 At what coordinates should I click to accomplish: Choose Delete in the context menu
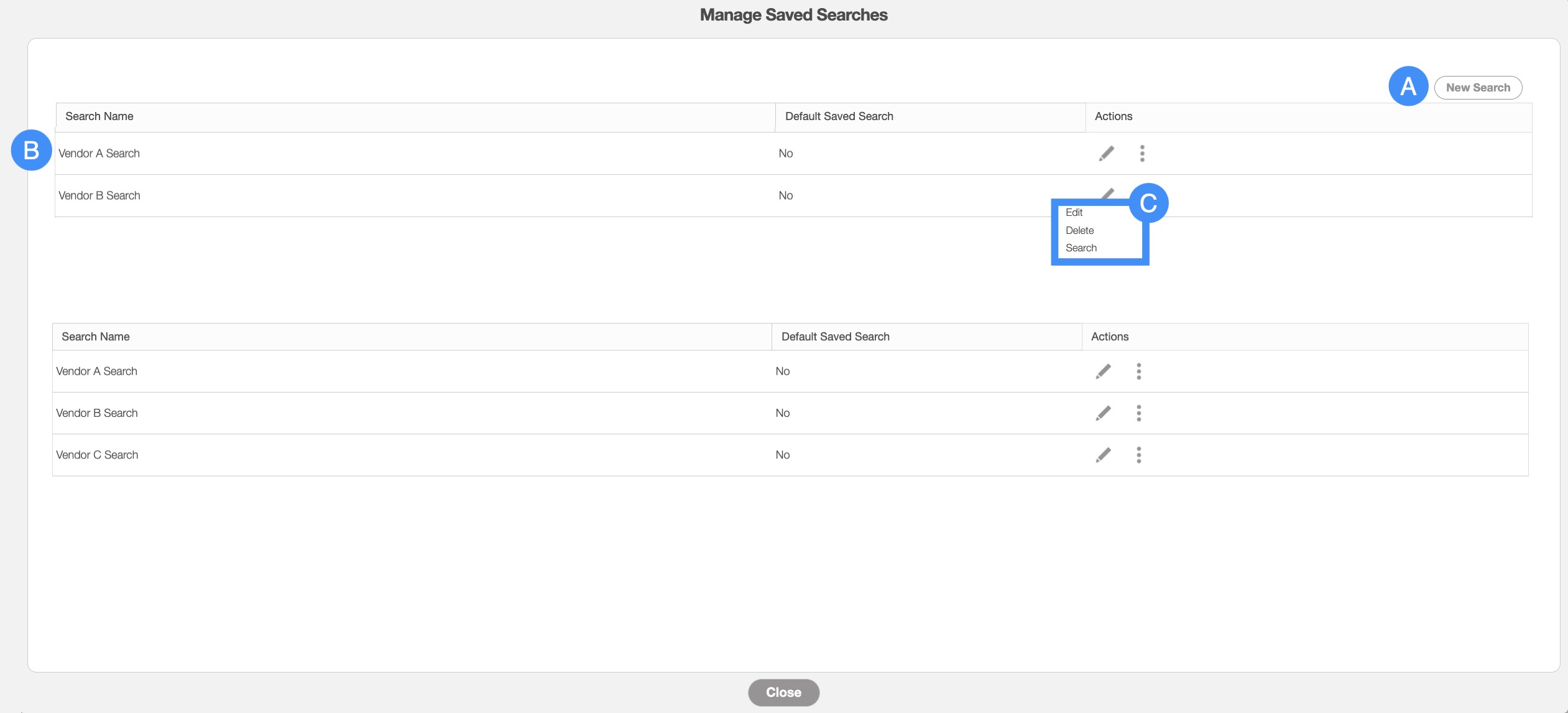(1079, 230)
